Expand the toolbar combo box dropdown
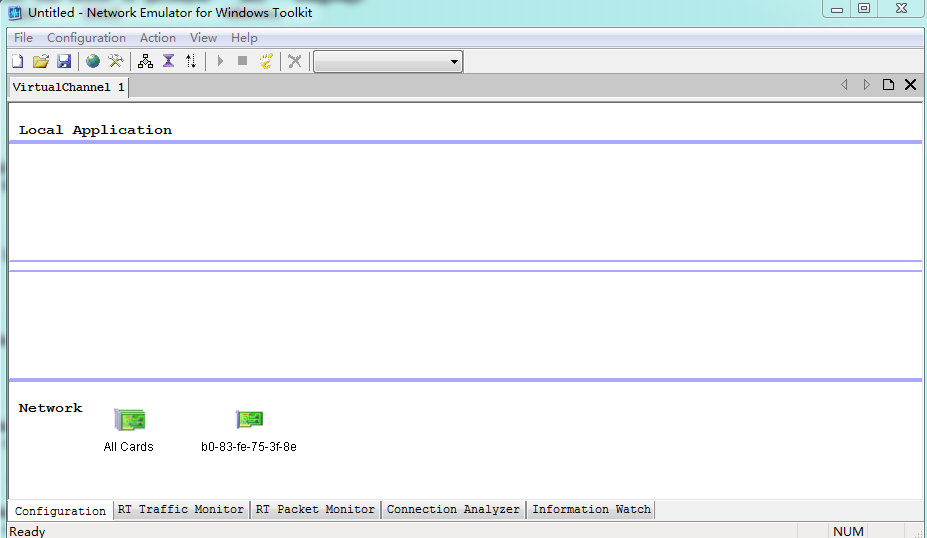This screenshot has height=538, width=927. click(x=454, y=61)
